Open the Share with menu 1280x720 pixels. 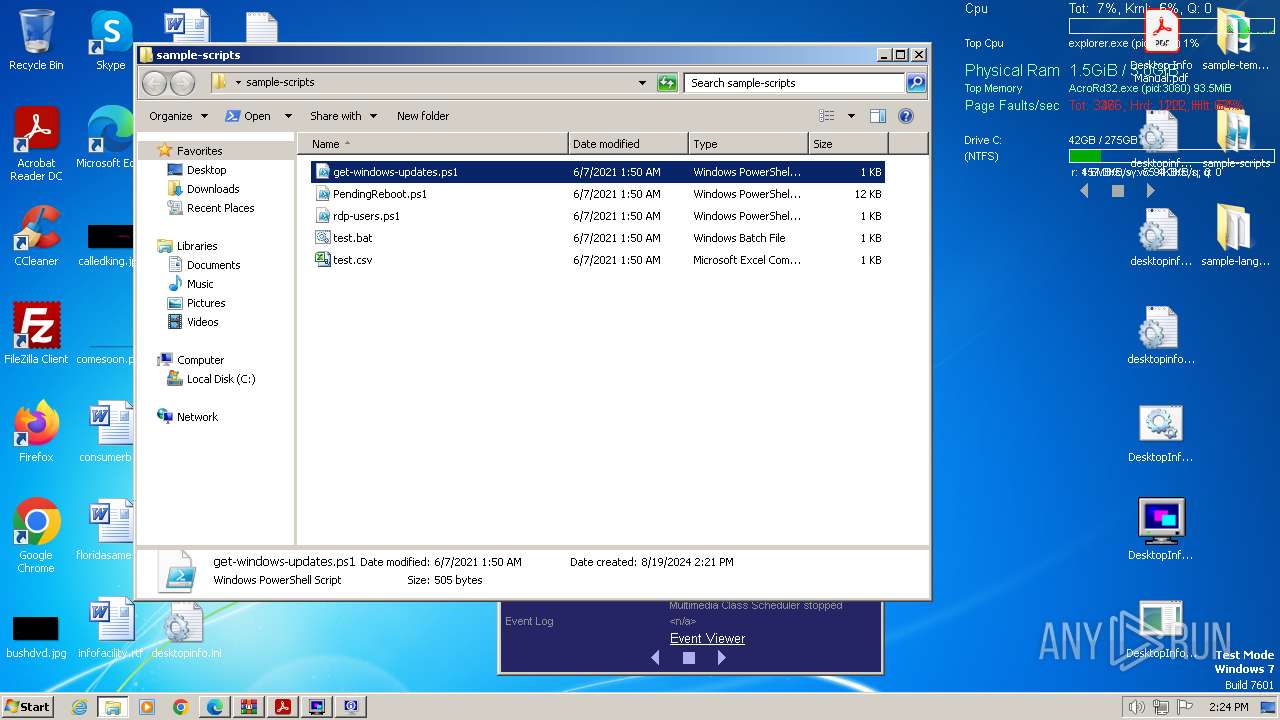coord(343,116)
